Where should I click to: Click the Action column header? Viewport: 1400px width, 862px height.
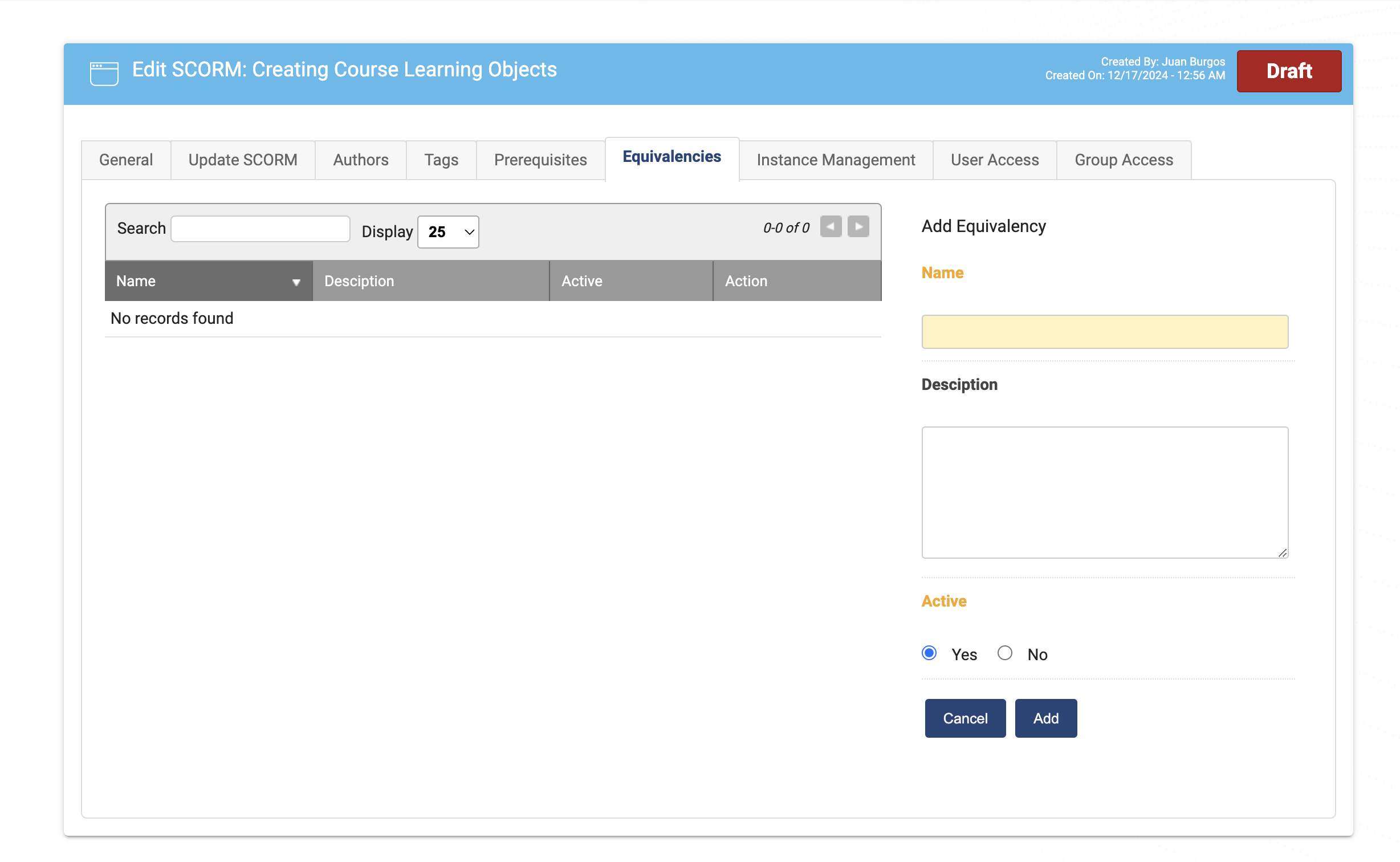[x=797, y=281]
